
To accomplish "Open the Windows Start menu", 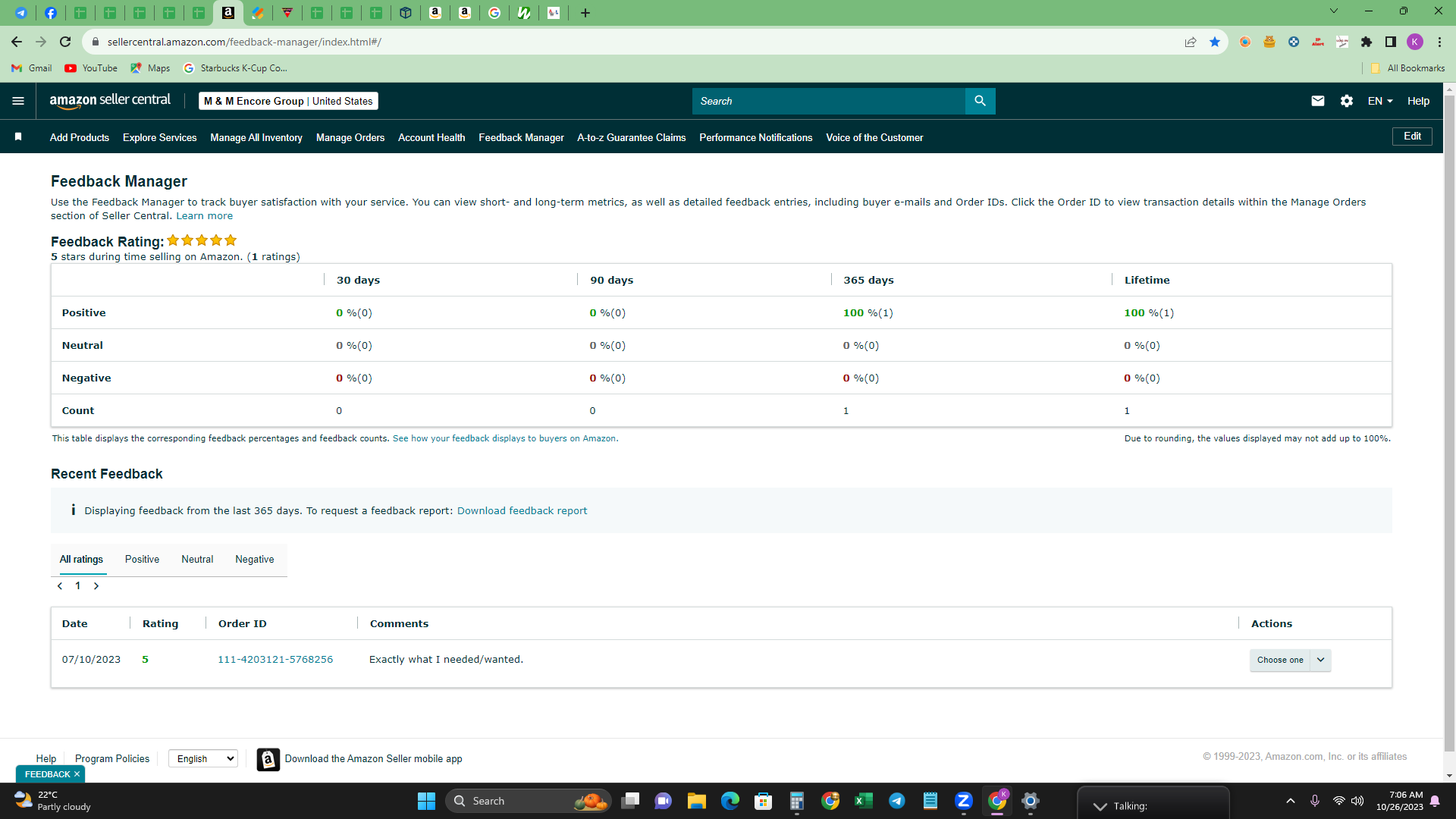I will click(426, 801).
